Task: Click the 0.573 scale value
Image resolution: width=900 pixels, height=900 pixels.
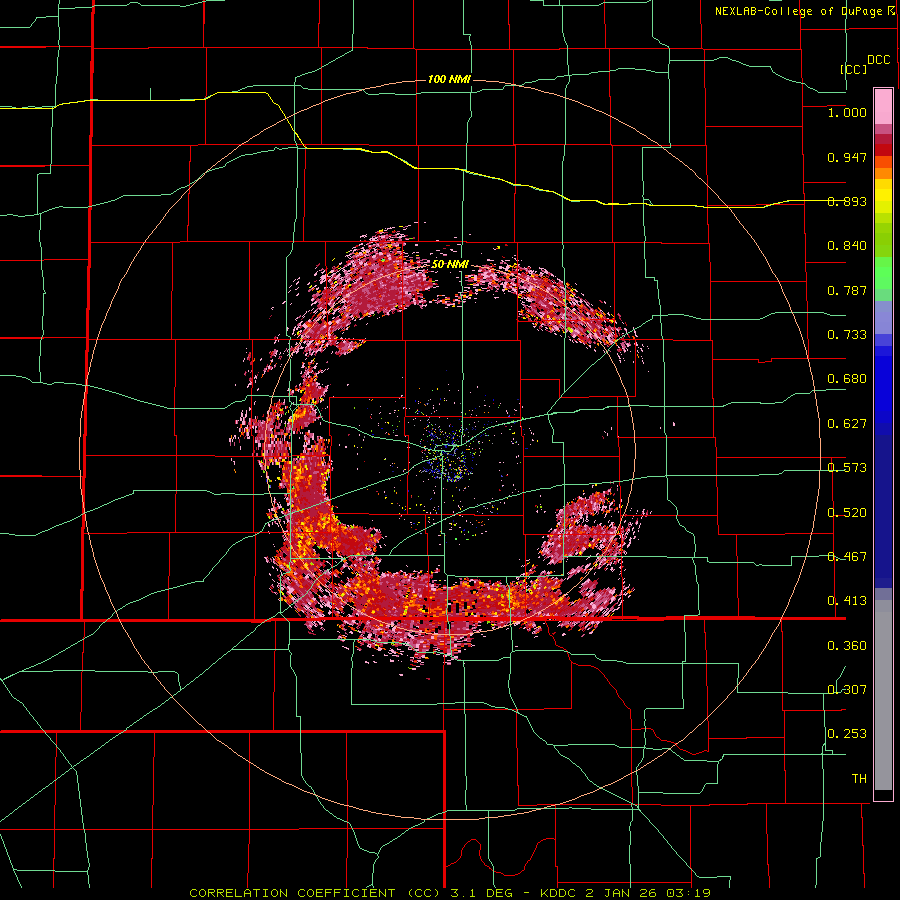Action: (847, 468)
